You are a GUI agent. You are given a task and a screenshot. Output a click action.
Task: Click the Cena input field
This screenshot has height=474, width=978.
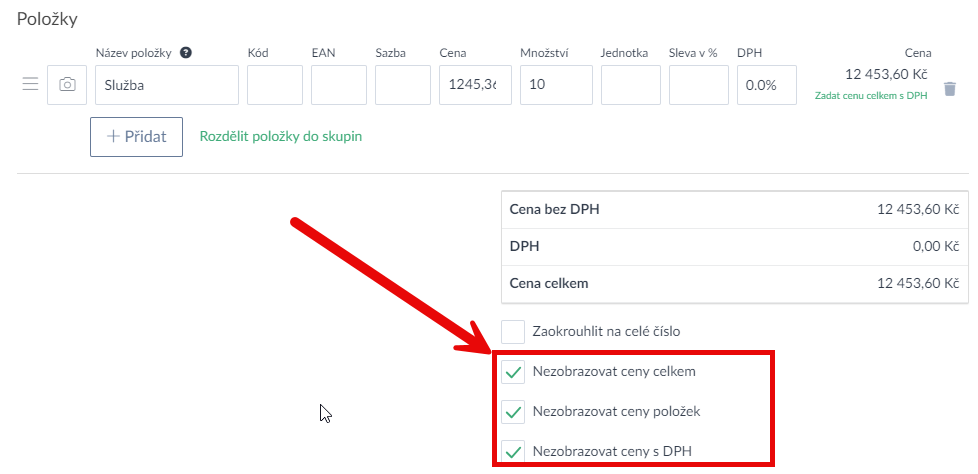click(x=475, y=85)
